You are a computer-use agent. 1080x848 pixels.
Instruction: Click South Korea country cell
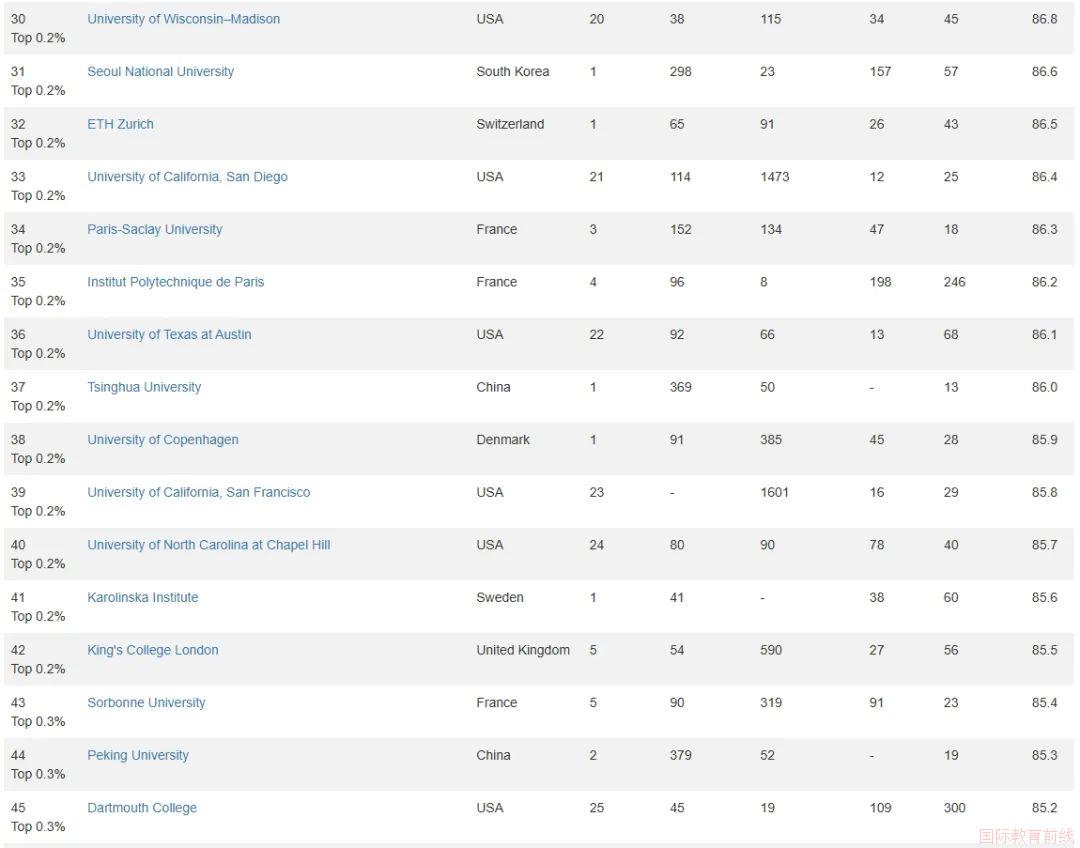(x=512, y=72)
